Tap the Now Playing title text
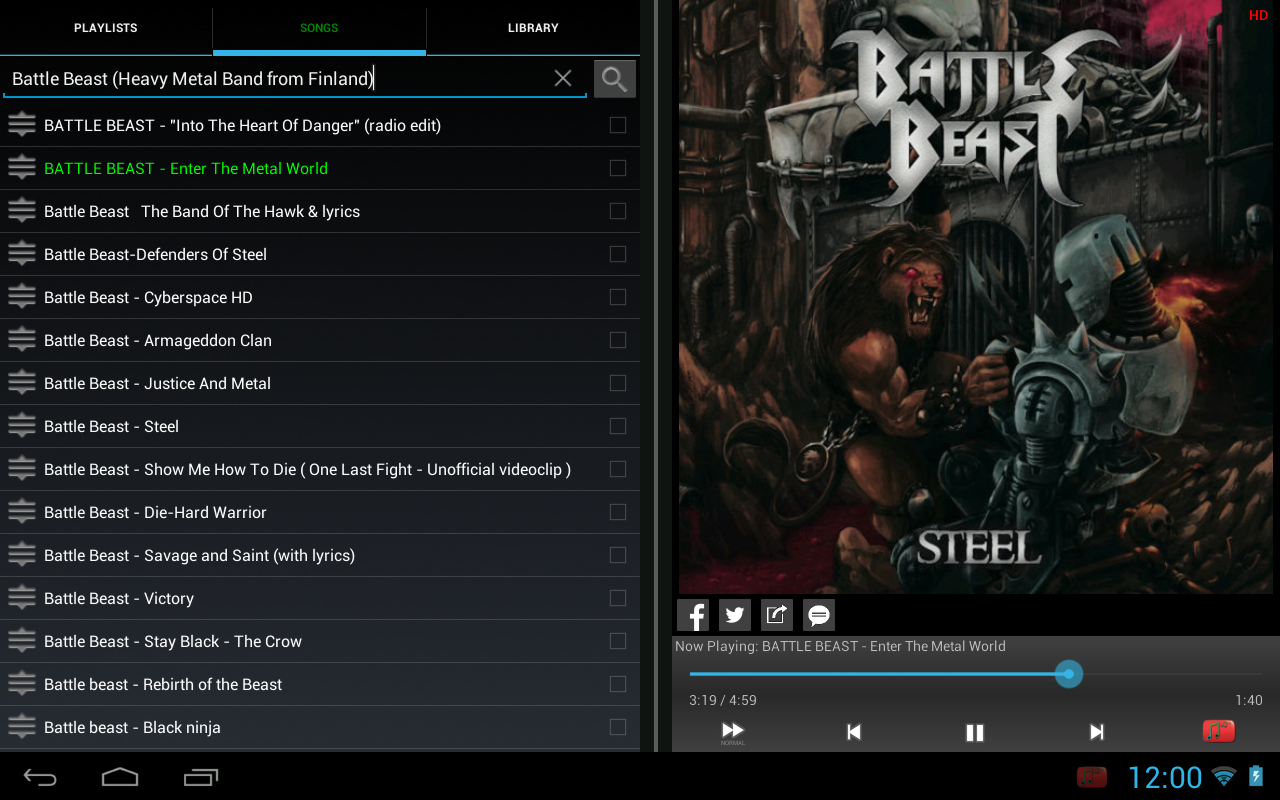This screenshot has width=1280, height=800. point(840,646)
